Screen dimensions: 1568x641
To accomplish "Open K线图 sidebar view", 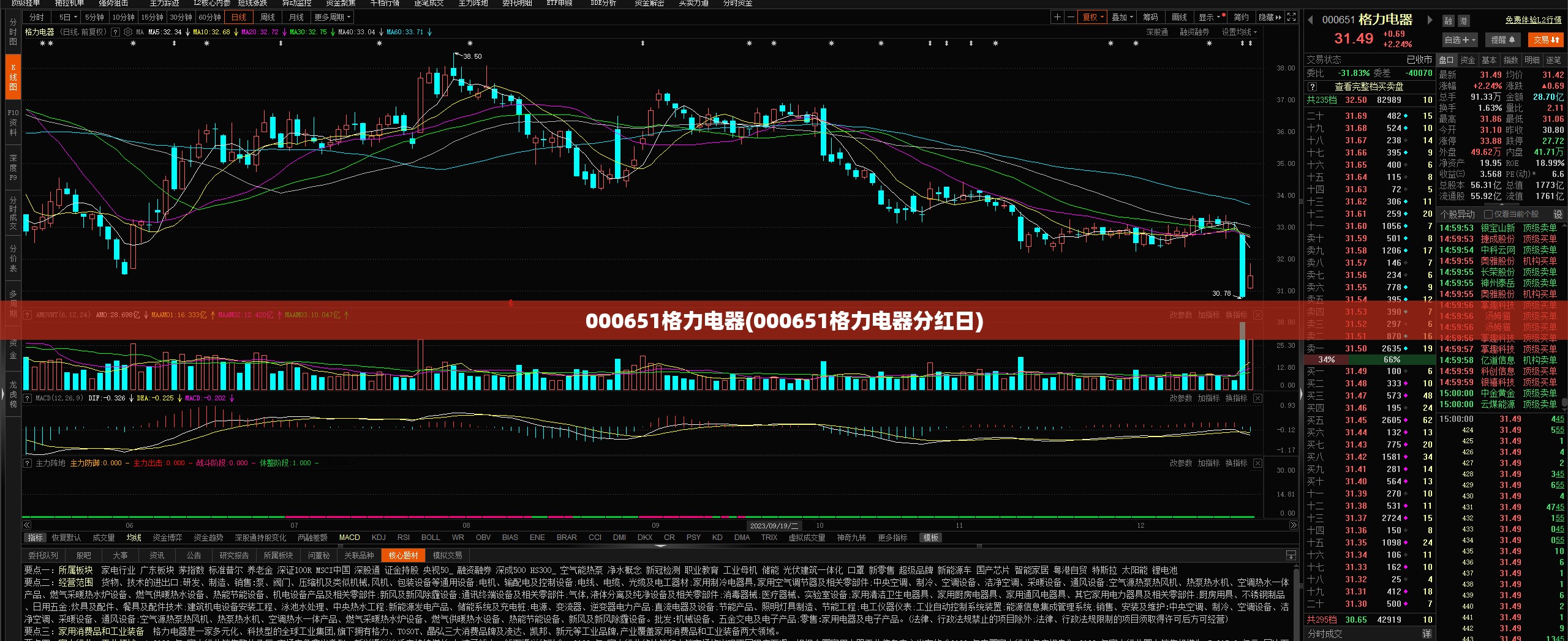I will 13,77.
